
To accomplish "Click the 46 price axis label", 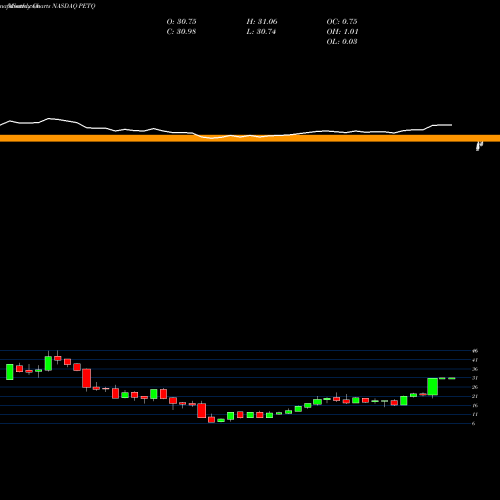I will click(x=475, y=351).
